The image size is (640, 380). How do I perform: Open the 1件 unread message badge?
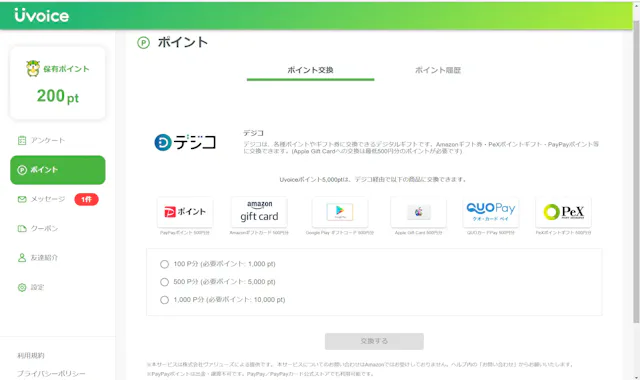(86, 199)
